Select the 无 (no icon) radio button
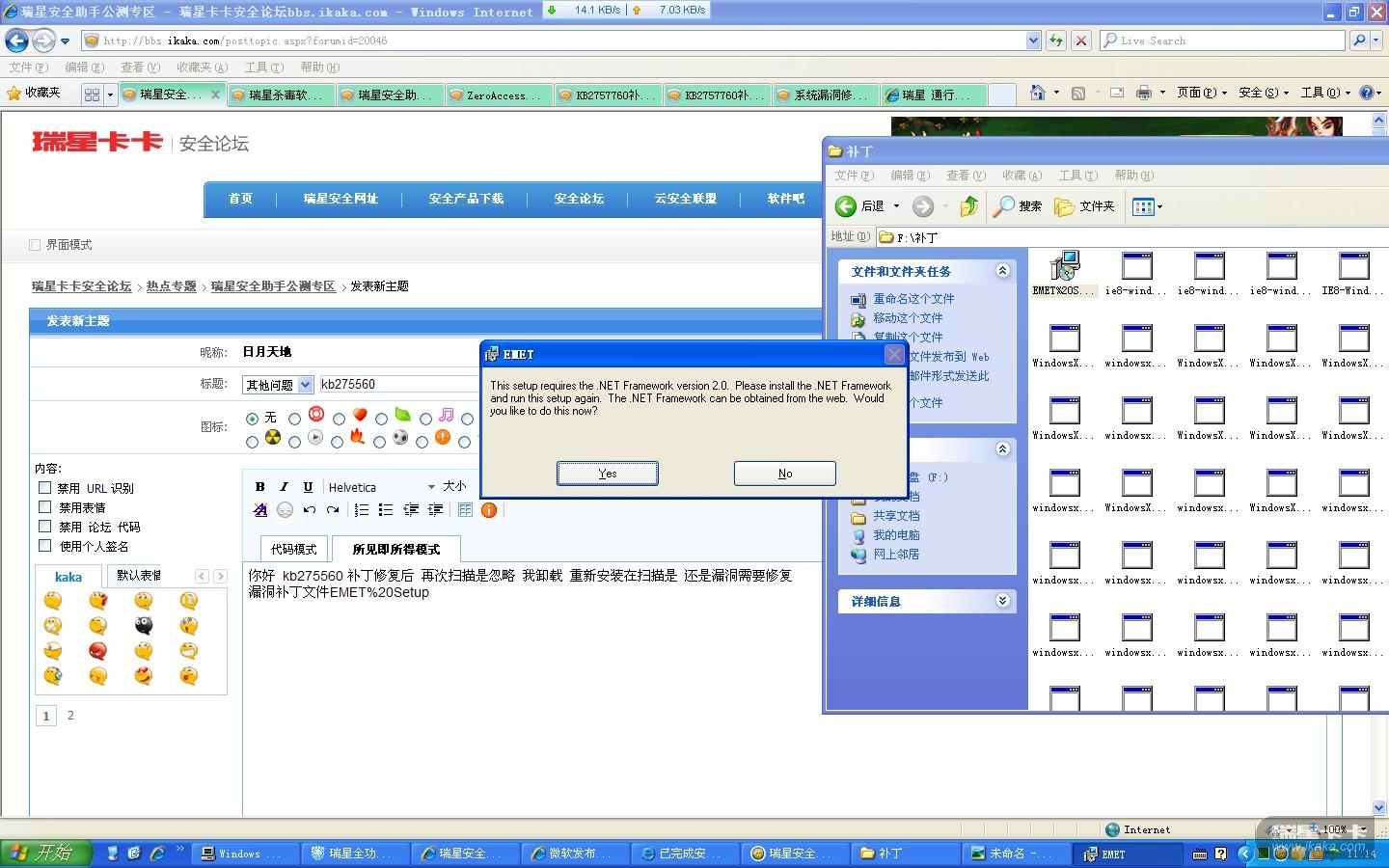The width and height of the screenshot is (1389, 868). tap(253, 419)
